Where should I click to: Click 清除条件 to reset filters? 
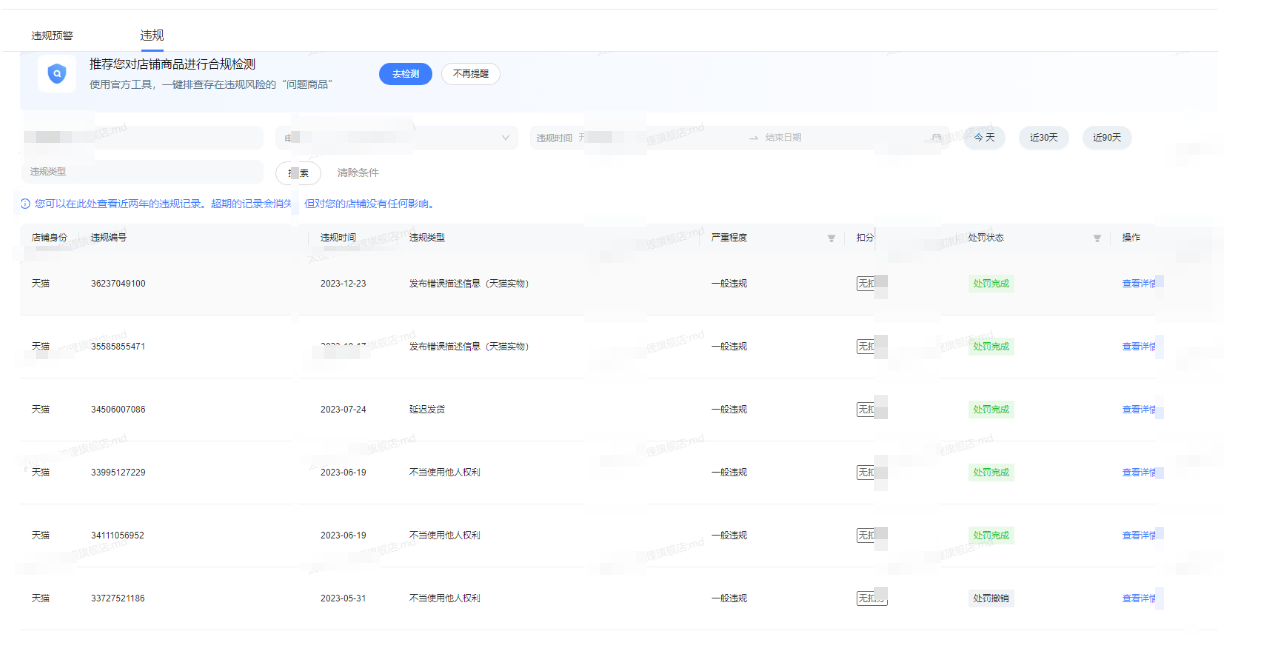[x=357, y=173]
